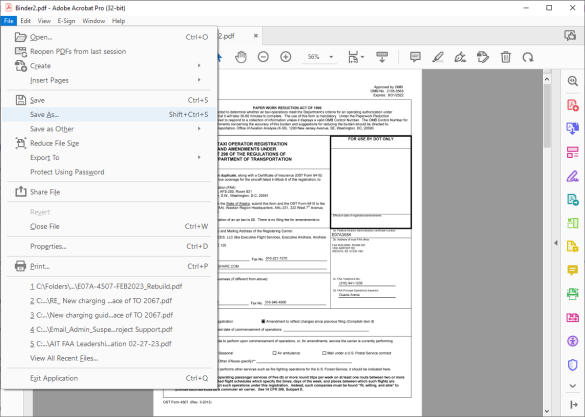This screenshot has height=417, width=585.
Task: Open recent file Email_Admin_Suspe entry
Action: [x=109, y=329]
